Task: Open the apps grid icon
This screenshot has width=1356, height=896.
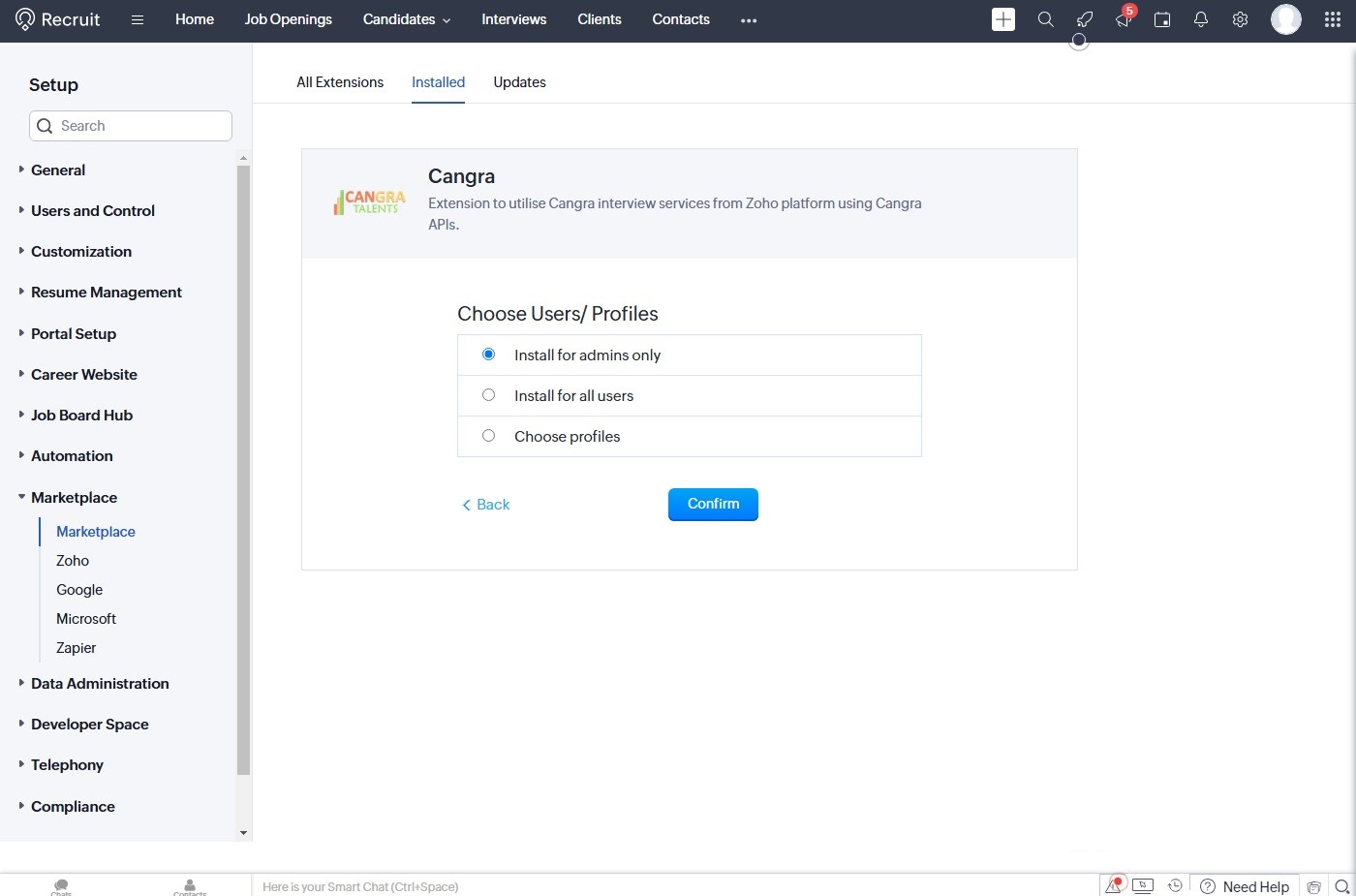Action: click(1333, 19)
